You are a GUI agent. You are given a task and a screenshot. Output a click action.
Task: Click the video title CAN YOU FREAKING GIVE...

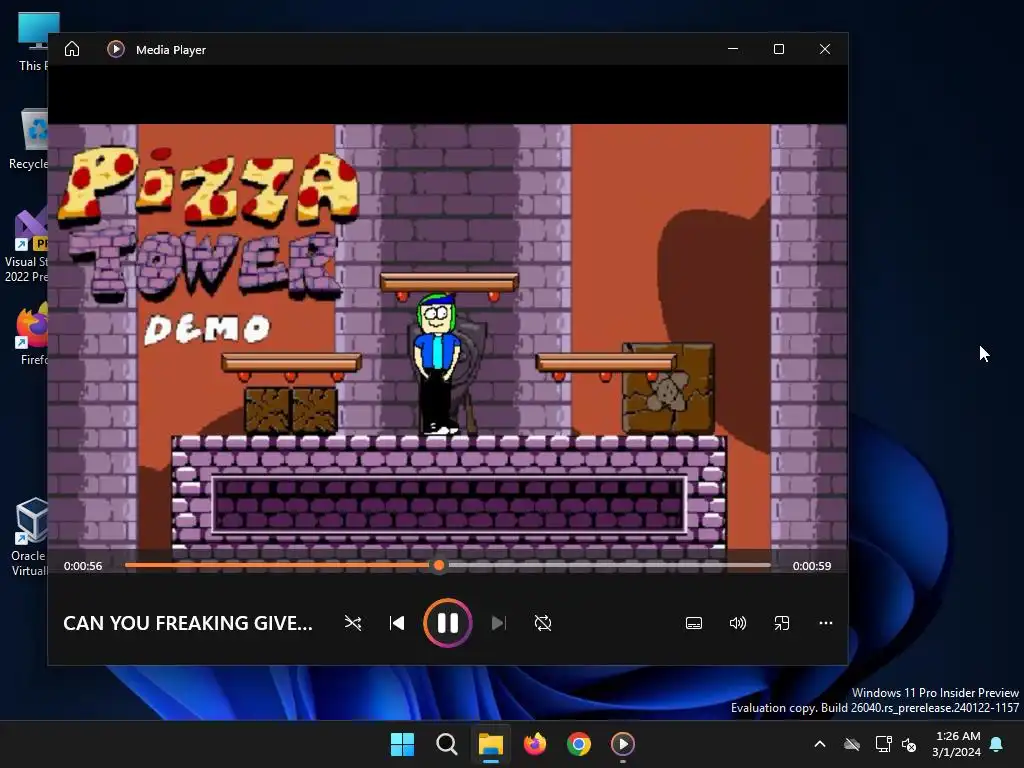click(x=188, y=623)
